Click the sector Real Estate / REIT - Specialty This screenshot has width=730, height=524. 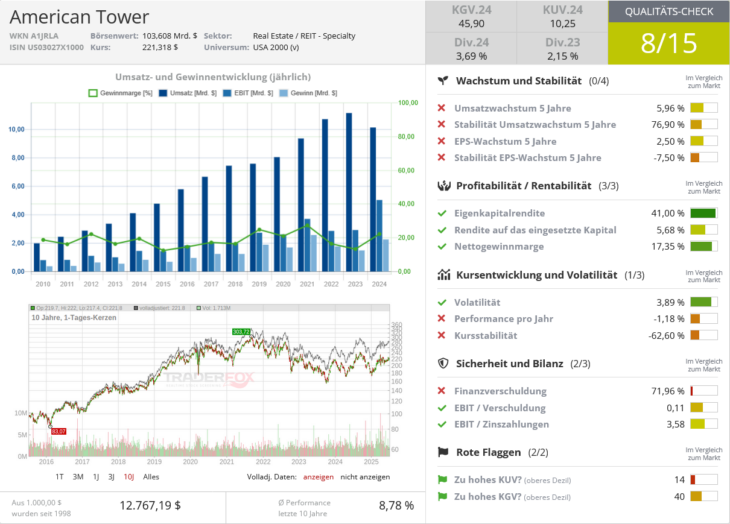point(304,36)
